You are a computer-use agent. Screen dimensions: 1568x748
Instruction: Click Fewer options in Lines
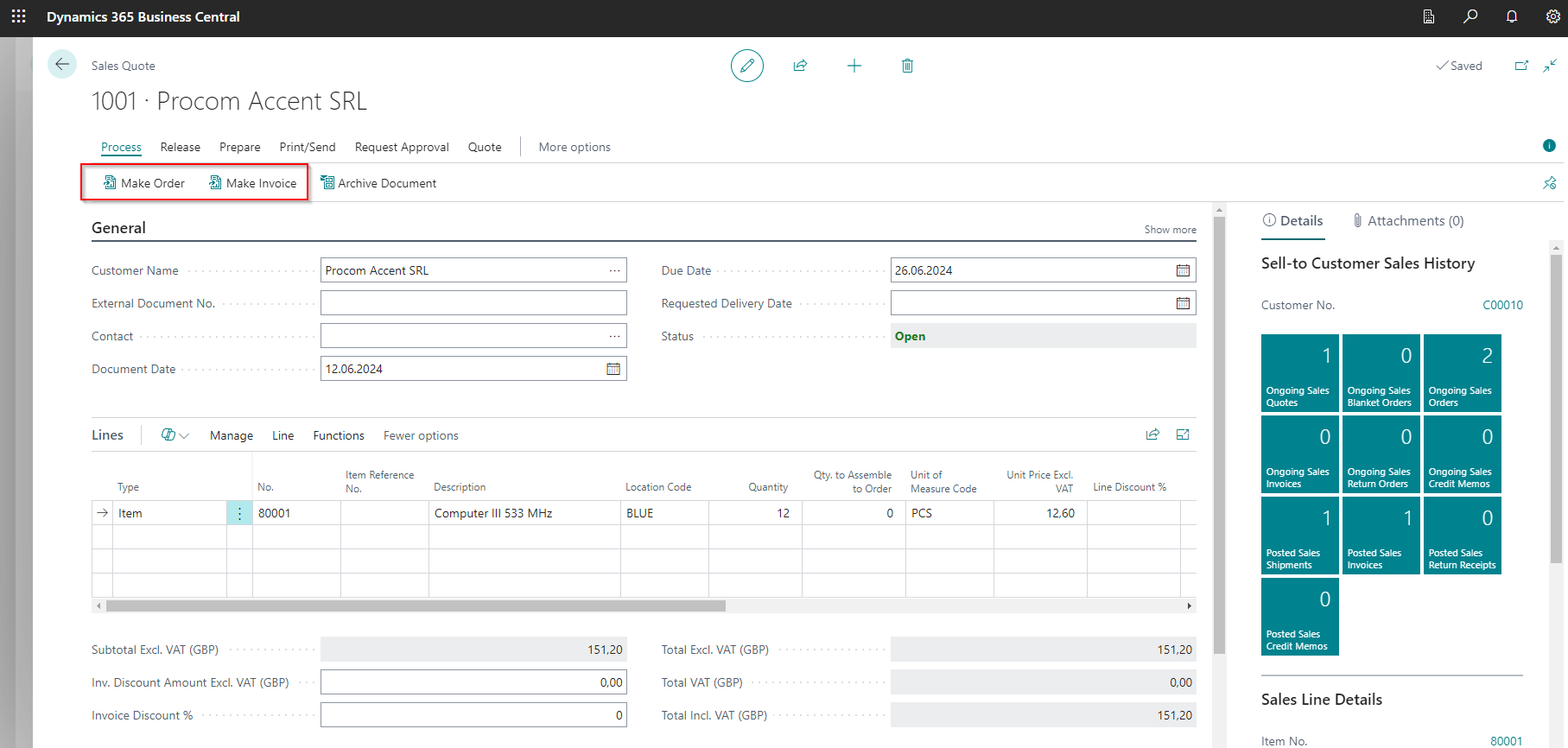(421, 435)
